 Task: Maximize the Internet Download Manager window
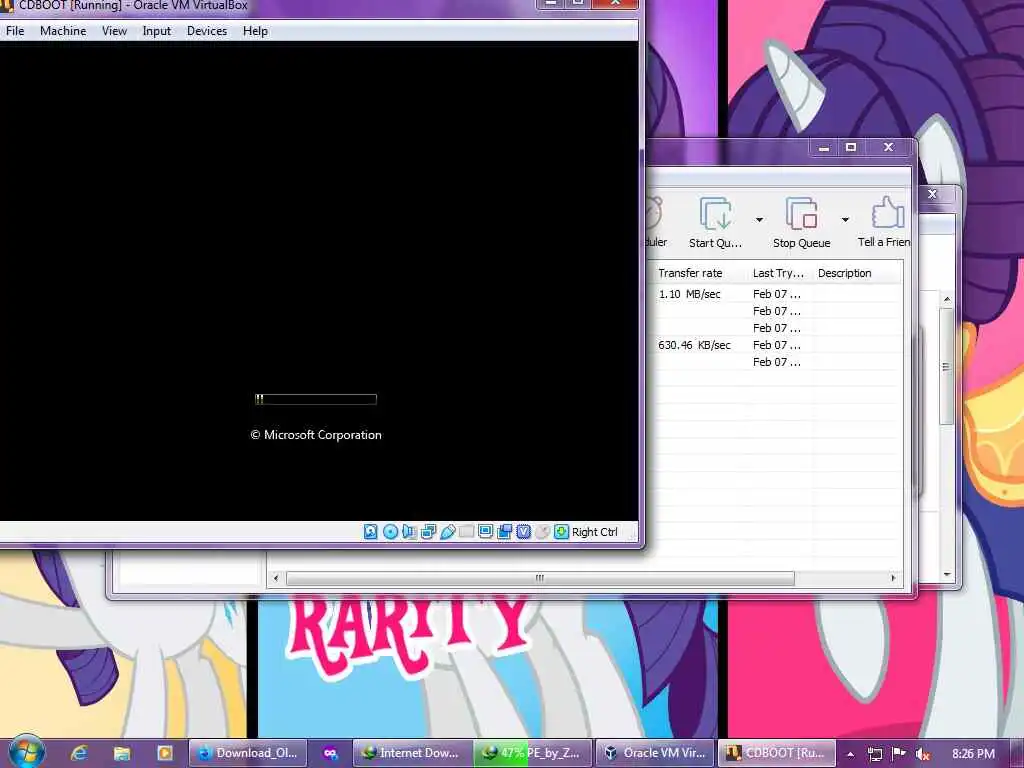pyautogui.click(x=850, y=147)
